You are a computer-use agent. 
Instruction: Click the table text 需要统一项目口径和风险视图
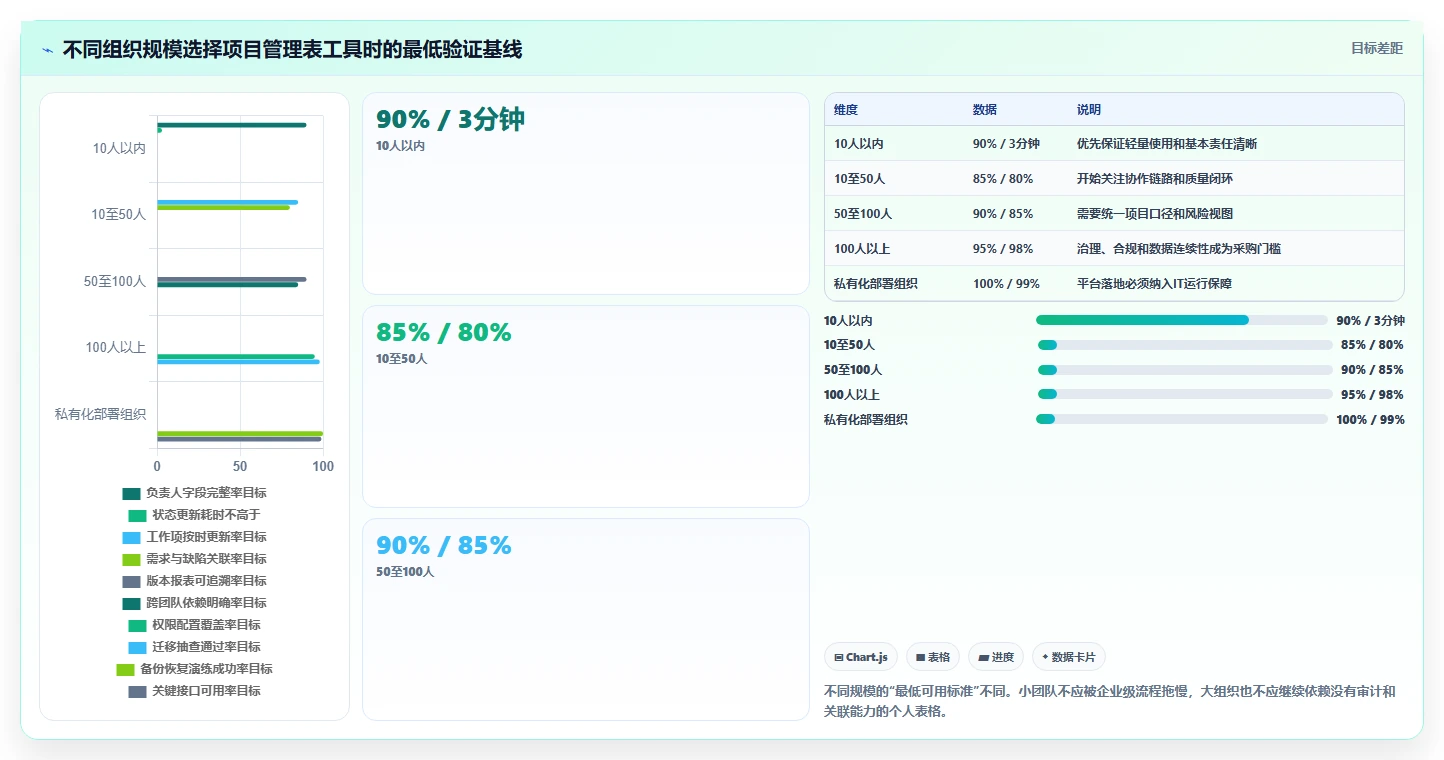click(x=1155, y=214)
